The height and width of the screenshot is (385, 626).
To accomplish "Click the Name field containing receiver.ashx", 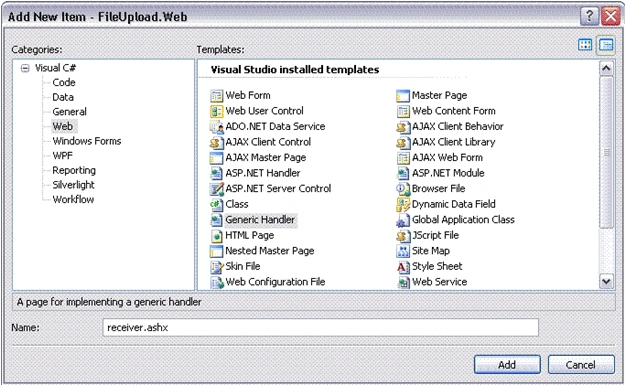I will 321,327.
